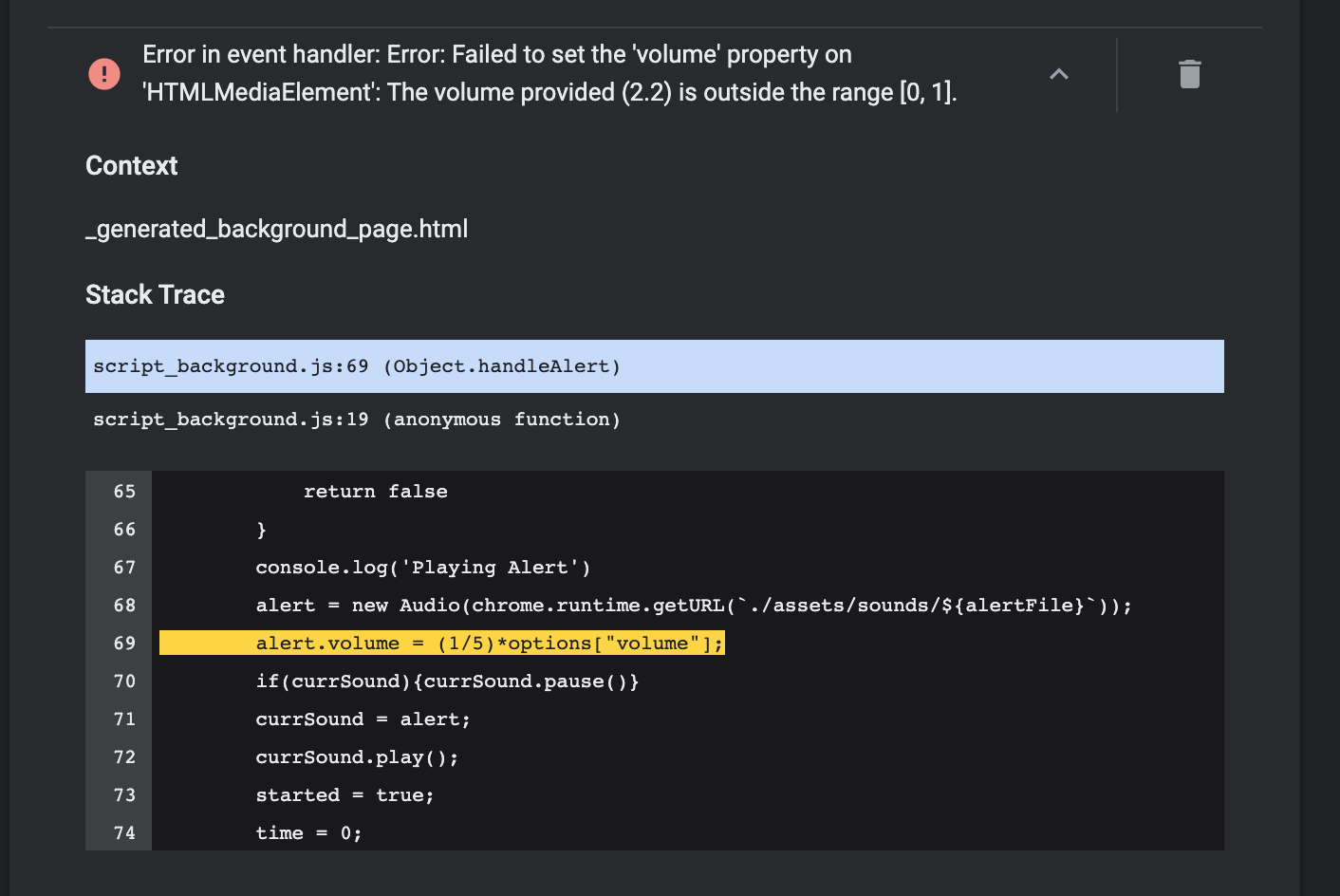Click the _generated_background_page.html context entry
The image size is (1340, 896).
[x=276, y=230]
